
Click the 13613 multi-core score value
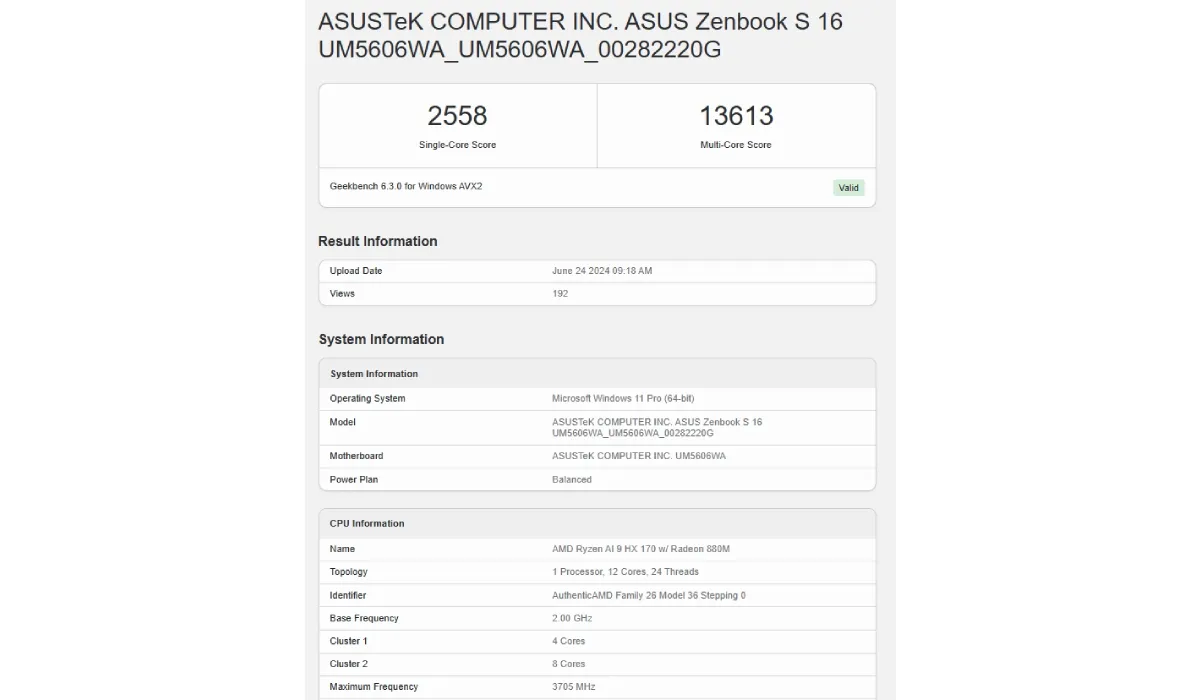coord(736,115)
